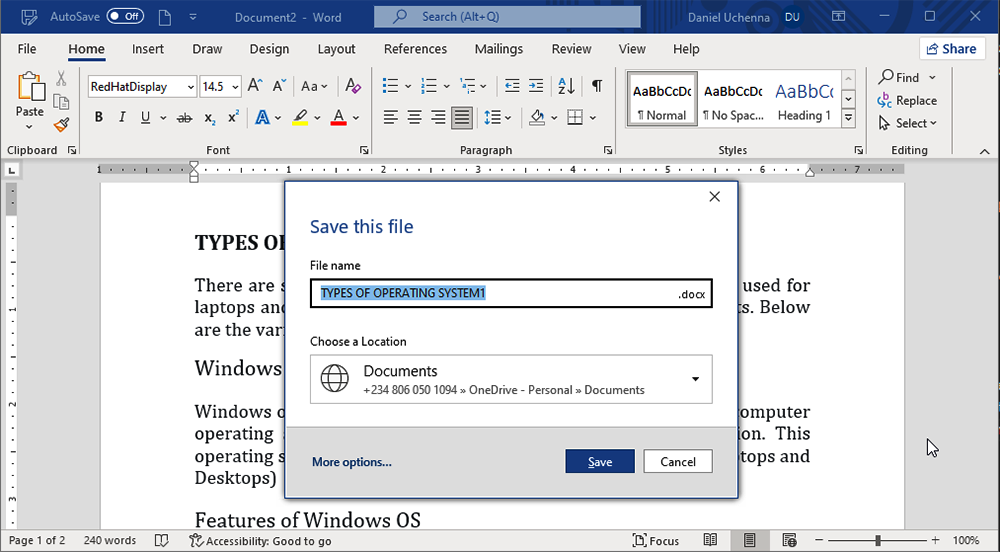Screen dimensions: 1000x552
Task: Select the Cut scissors icon
Action: [x=61, y=78]
